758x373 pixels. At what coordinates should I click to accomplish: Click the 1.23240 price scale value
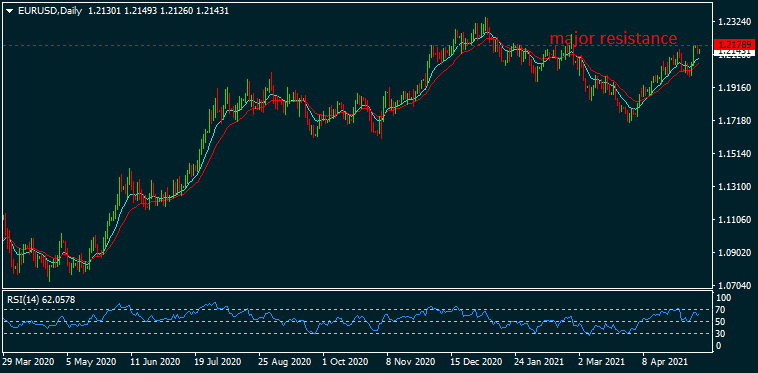tap(735, 22)
